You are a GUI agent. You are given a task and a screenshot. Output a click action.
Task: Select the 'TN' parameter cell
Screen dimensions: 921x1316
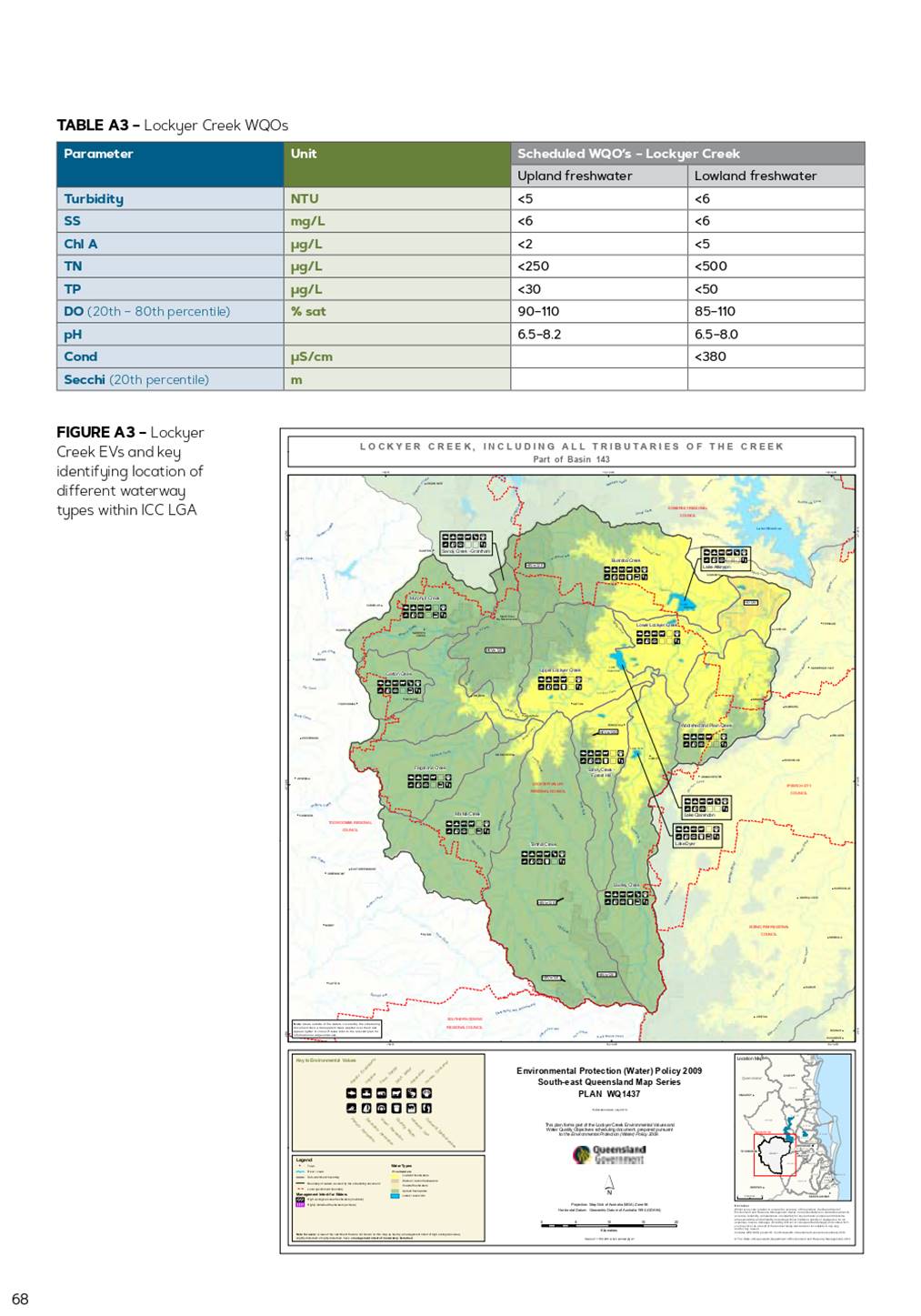click(x=169, y=266)
